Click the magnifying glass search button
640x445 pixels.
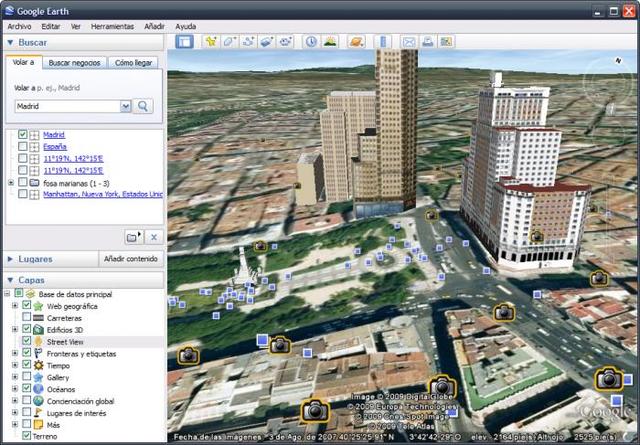pos(143,106)
